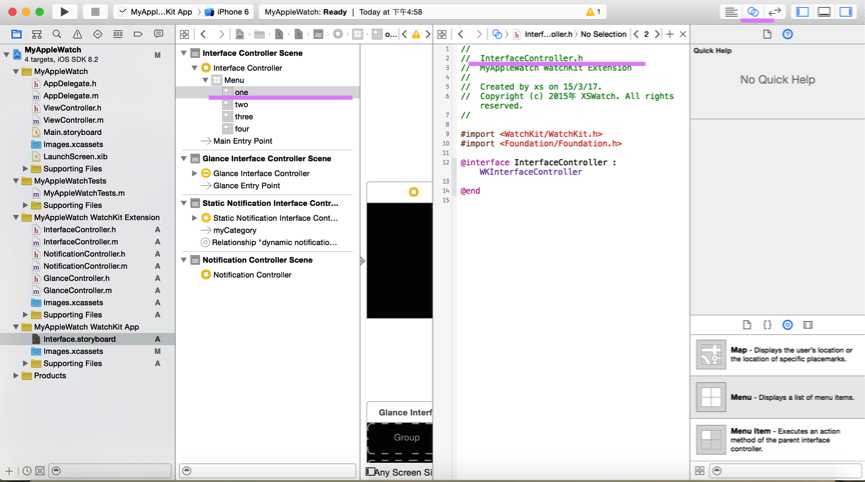The width and height of the screenshot is (865, 482).
Task: Hide the Utilities panel
Action: point(846,12)
